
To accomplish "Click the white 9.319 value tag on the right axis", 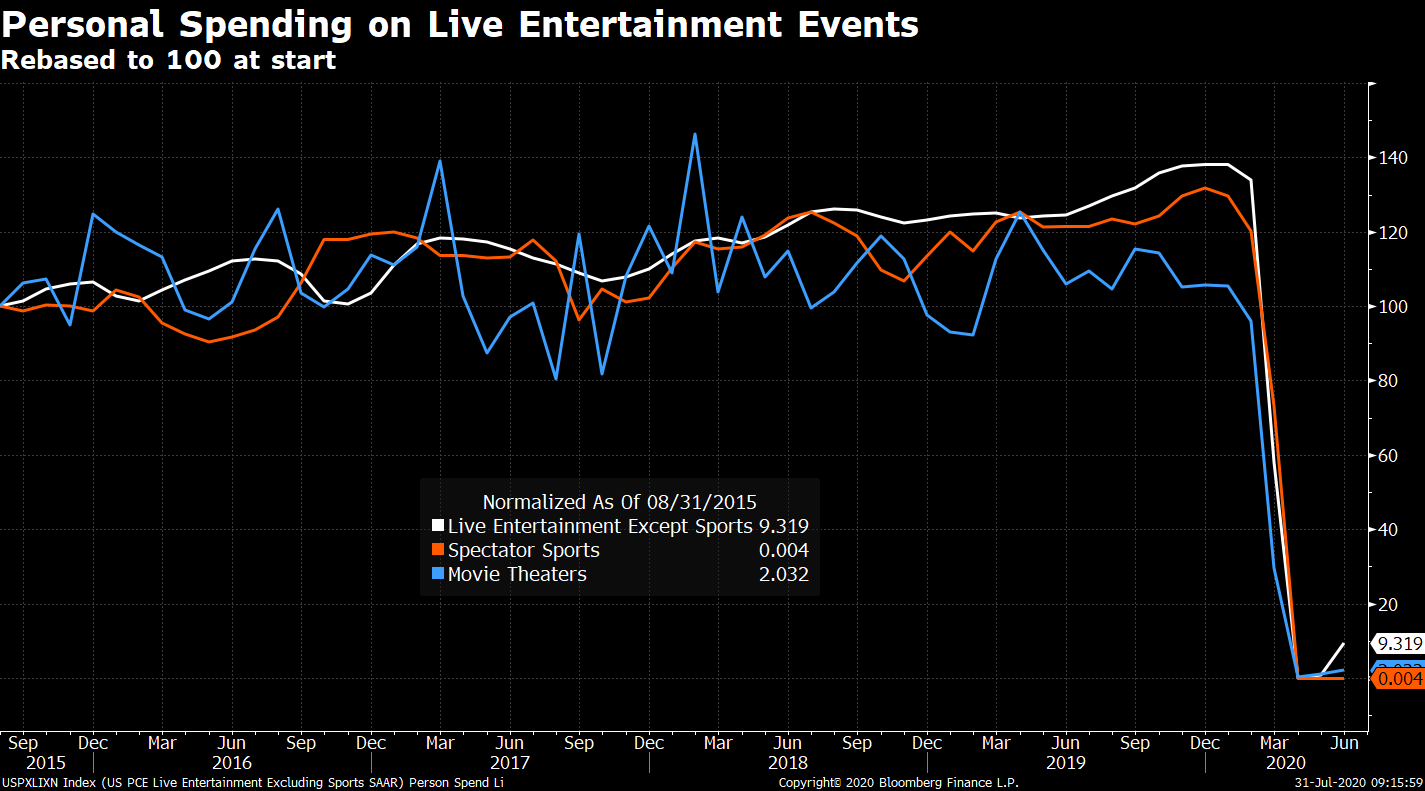I will pyautogui.click(x=1398, y=644).
